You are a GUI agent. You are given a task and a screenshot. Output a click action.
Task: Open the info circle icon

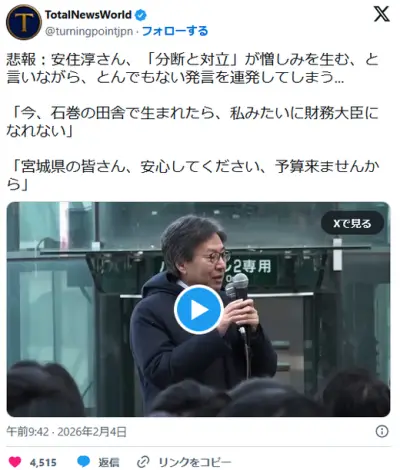tap(382, 431)
